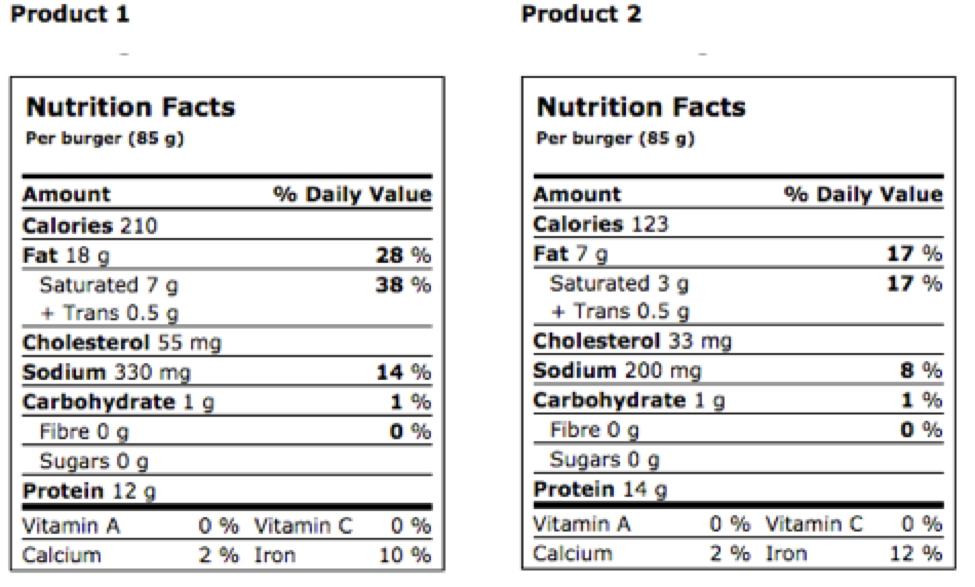
Task: Click Calories 210 row in Product 1
Action: click(90, 226)
